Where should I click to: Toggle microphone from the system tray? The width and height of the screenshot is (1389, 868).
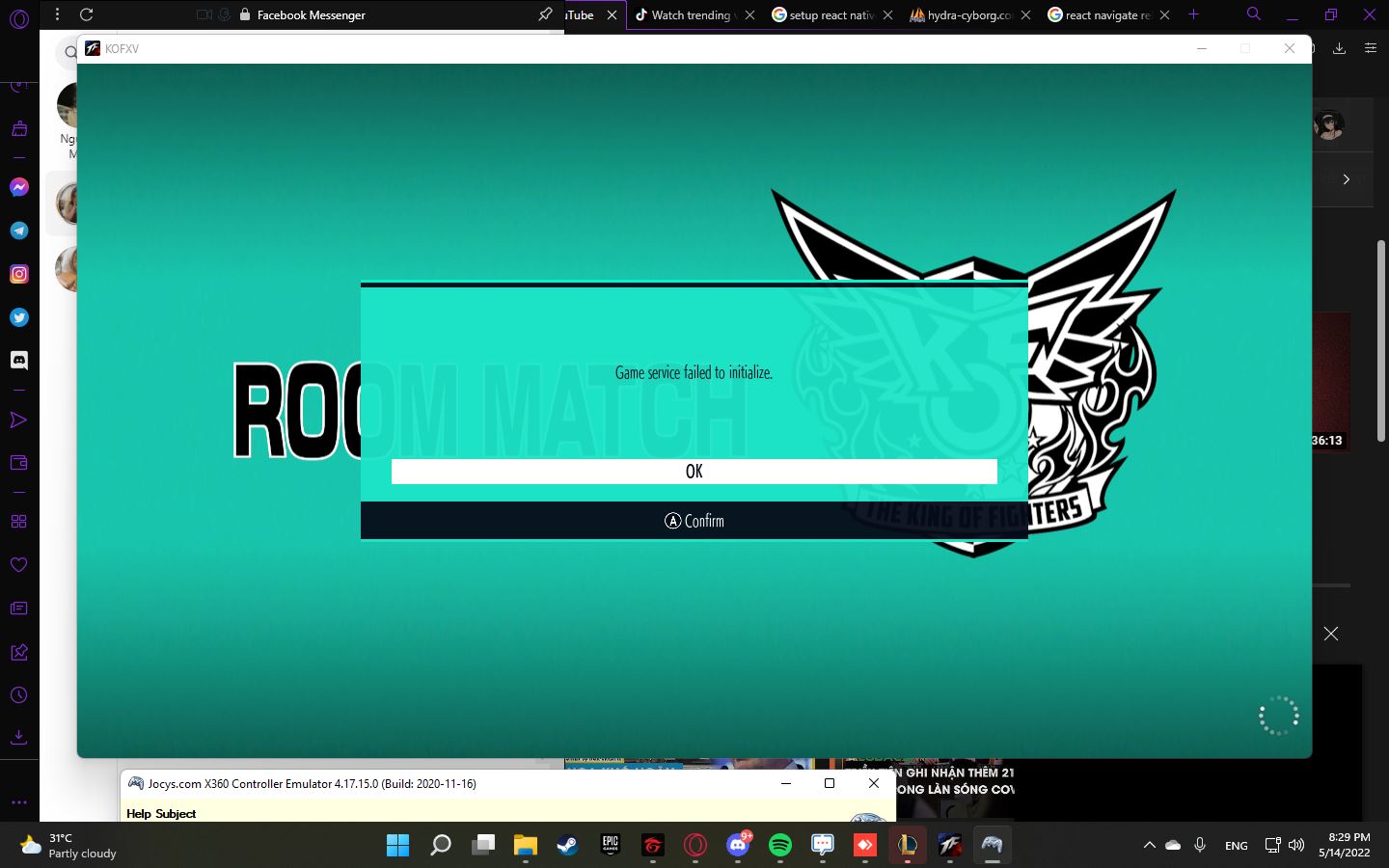(x=1199, y=846)
